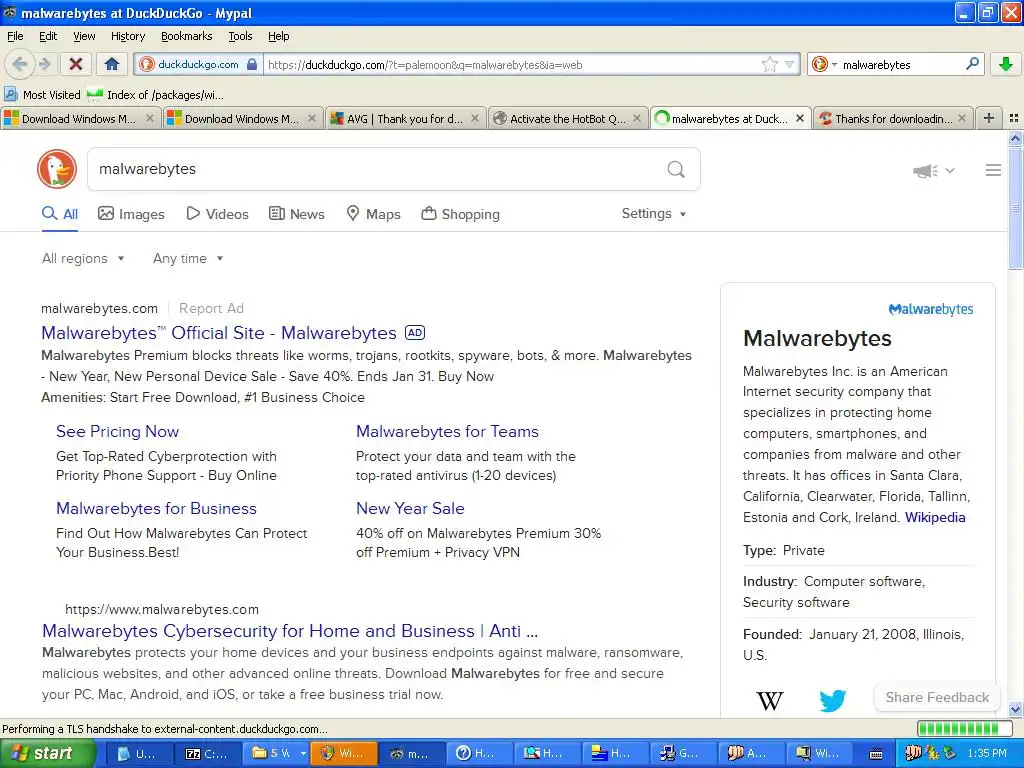The image size is (1024, 768).
Task: Click the DuckDuckGo logo
Action: (57, 169)
